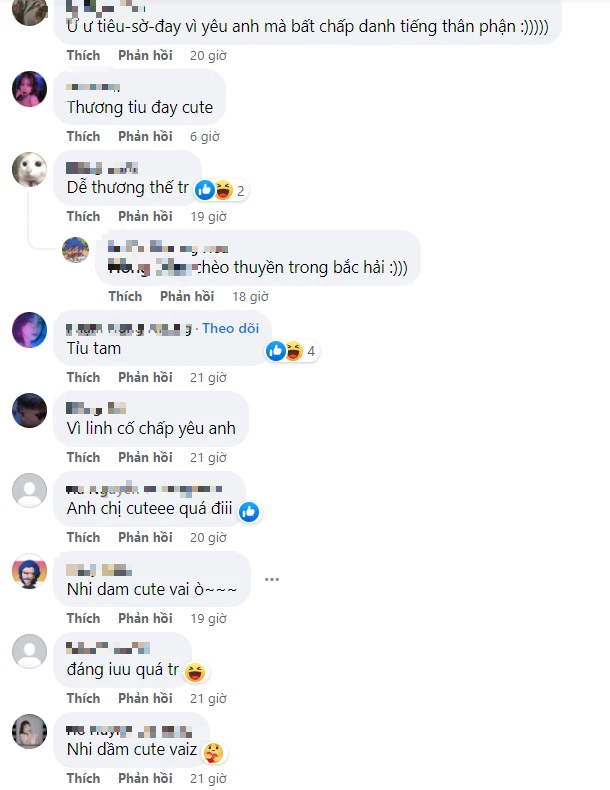Screen dimensions: 610x790
Task: Open the "18 giờ" timestamp of the nested reply
Action: 250,297
